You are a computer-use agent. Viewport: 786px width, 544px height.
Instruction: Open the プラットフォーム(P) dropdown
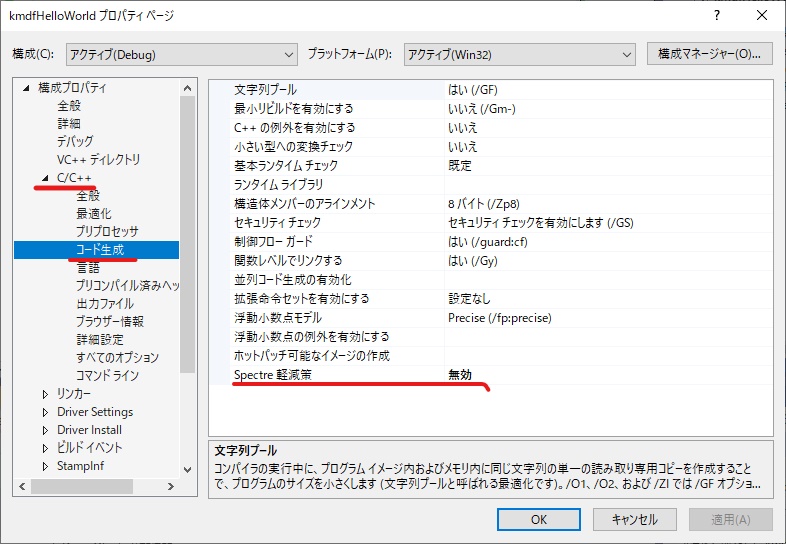click(519, 54)
